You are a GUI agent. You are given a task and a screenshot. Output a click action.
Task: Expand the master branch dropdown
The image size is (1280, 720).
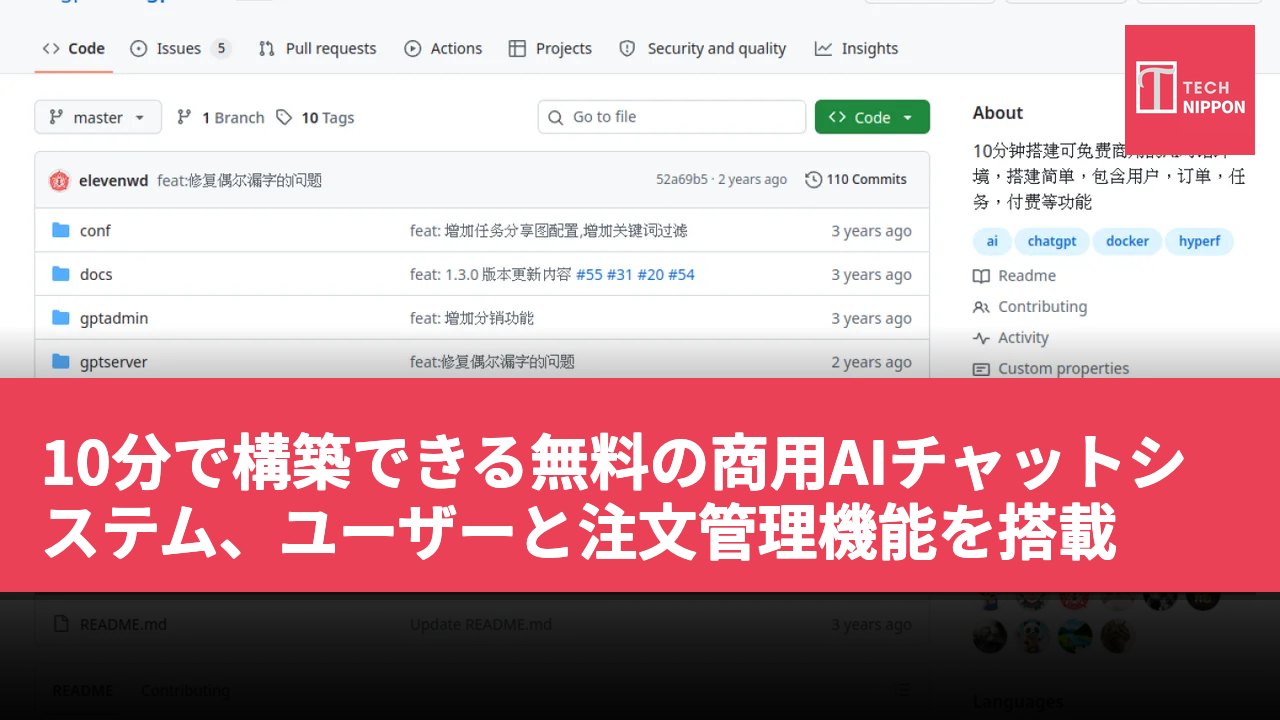[x=98, y=117]
